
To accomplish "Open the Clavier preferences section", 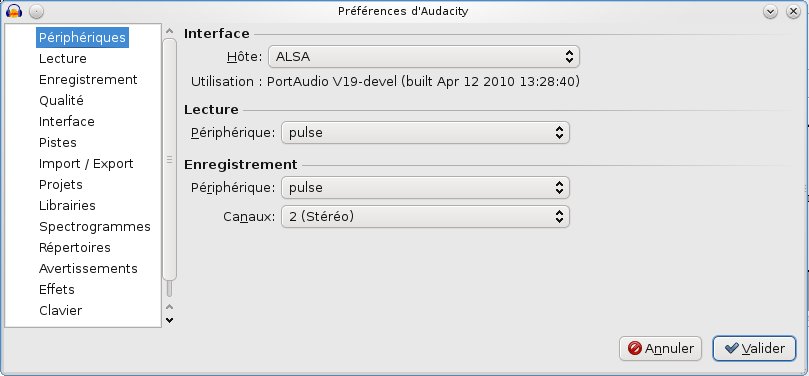I will click(x=60, y=310).
